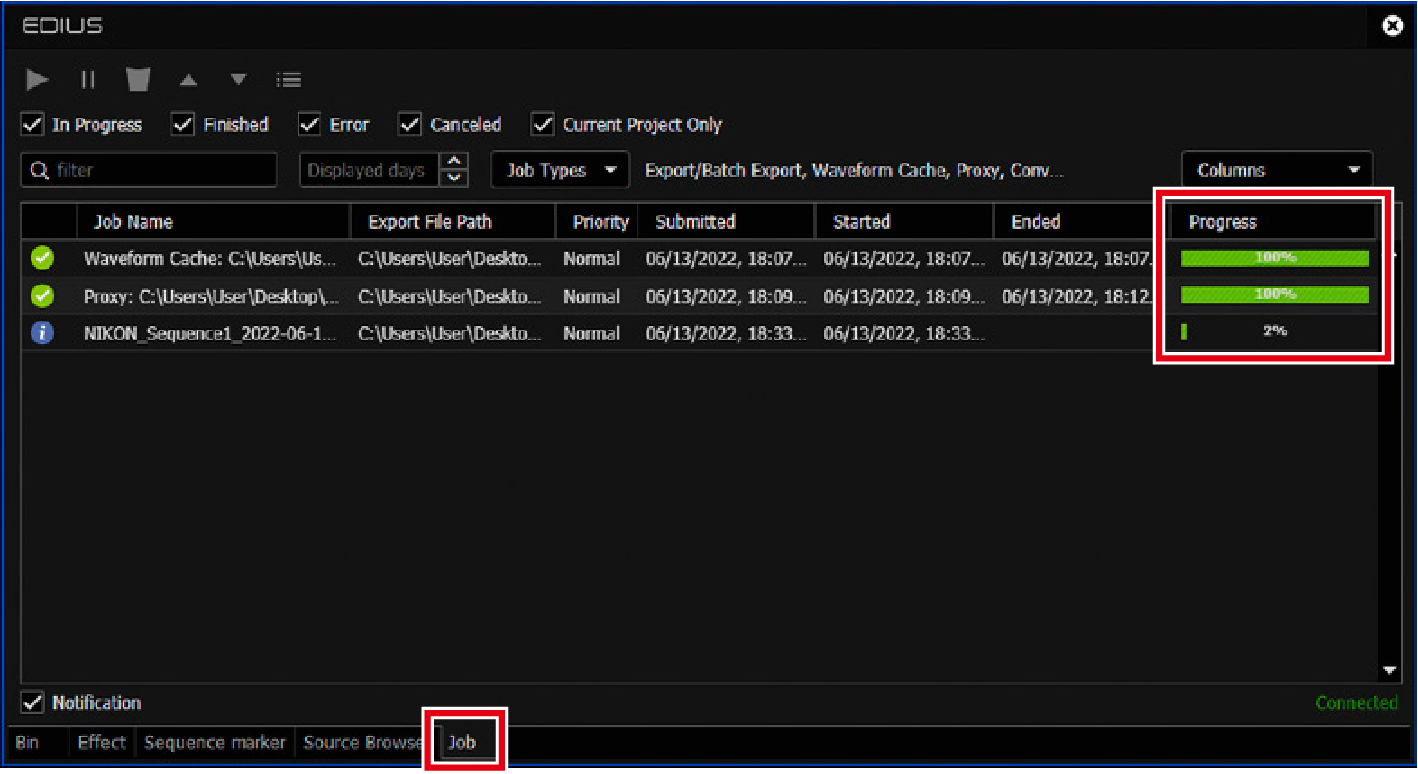Image resolution: width=1418 pixels, height=774 pixels.
Task: Expand the Columns dropdown
Action: click(1277, 171)
